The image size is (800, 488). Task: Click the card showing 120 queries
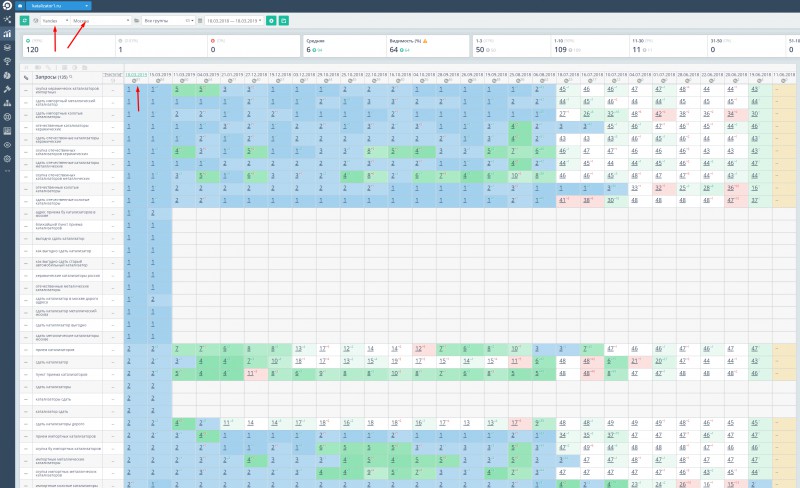click(x=69, y=45)
